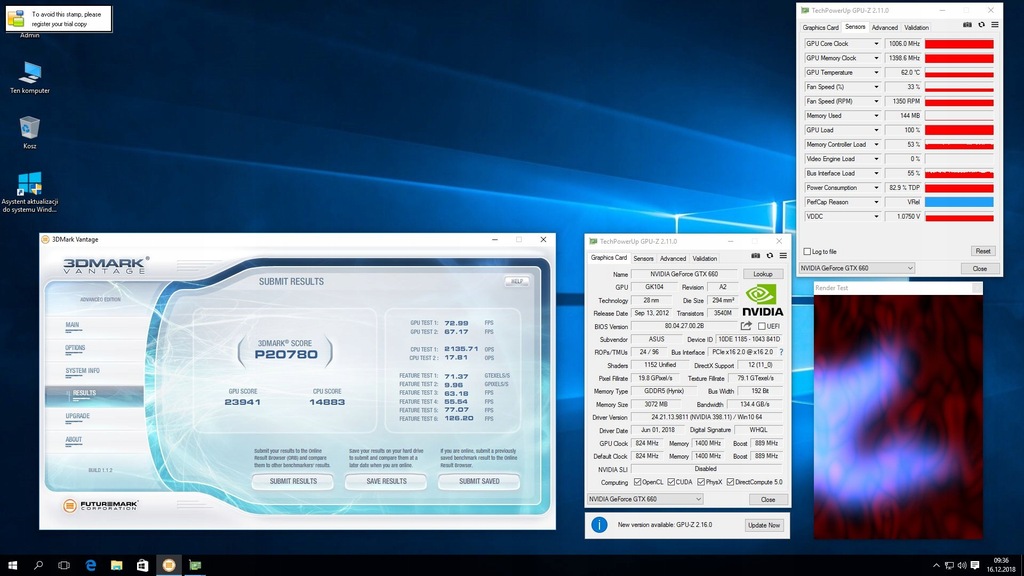Select Asystent aktualizacji Windows desktop icon
The height and width of the screenshot is (576, 1024).
coord(29,192)
